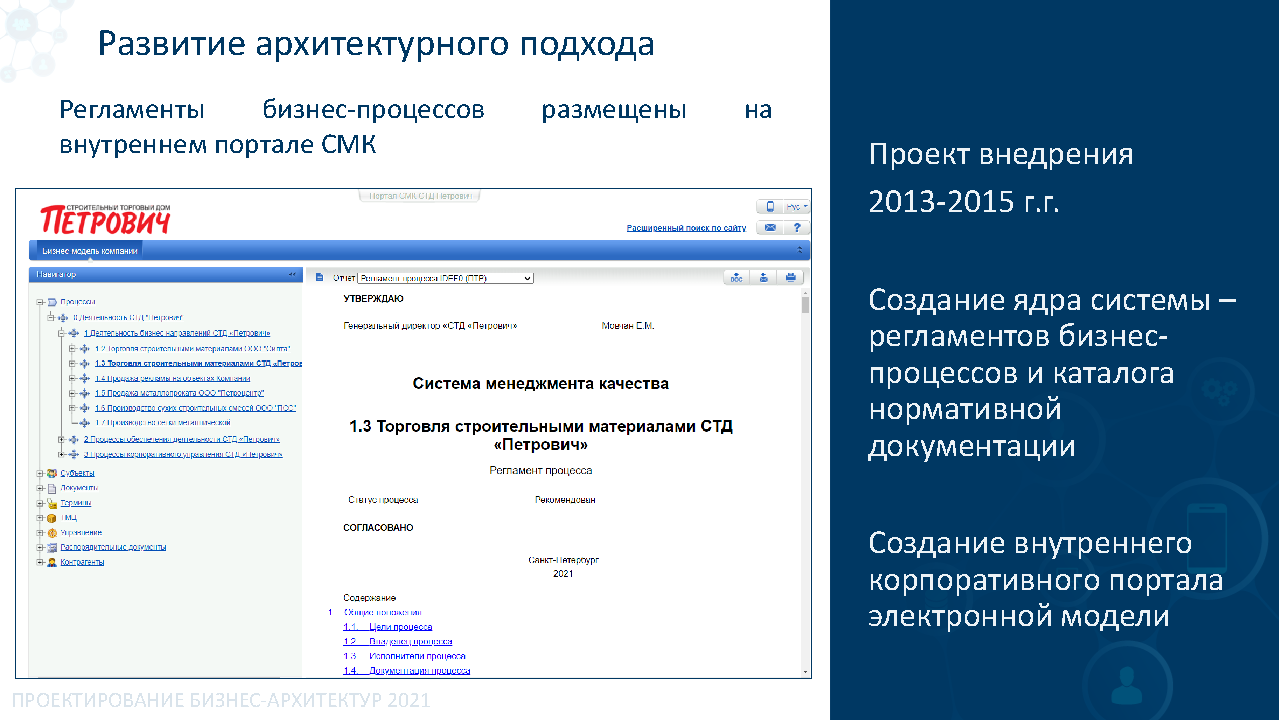Select the Бизнес модель компании tab
Screen dimensions: 1279x720
pos(89,251)
